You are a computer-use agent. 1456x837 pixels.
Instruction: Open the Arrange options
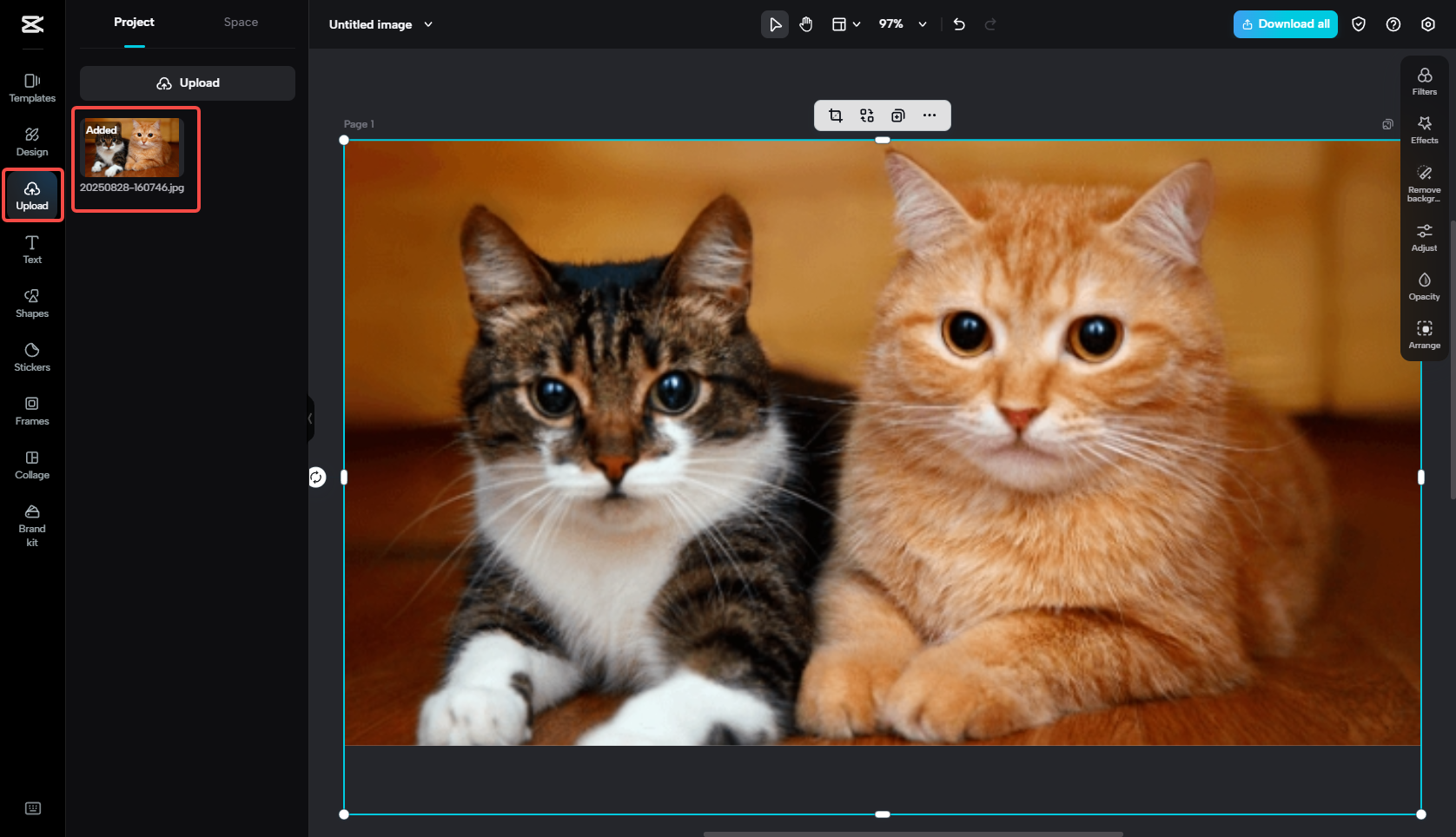click(x=1424, y=335)
